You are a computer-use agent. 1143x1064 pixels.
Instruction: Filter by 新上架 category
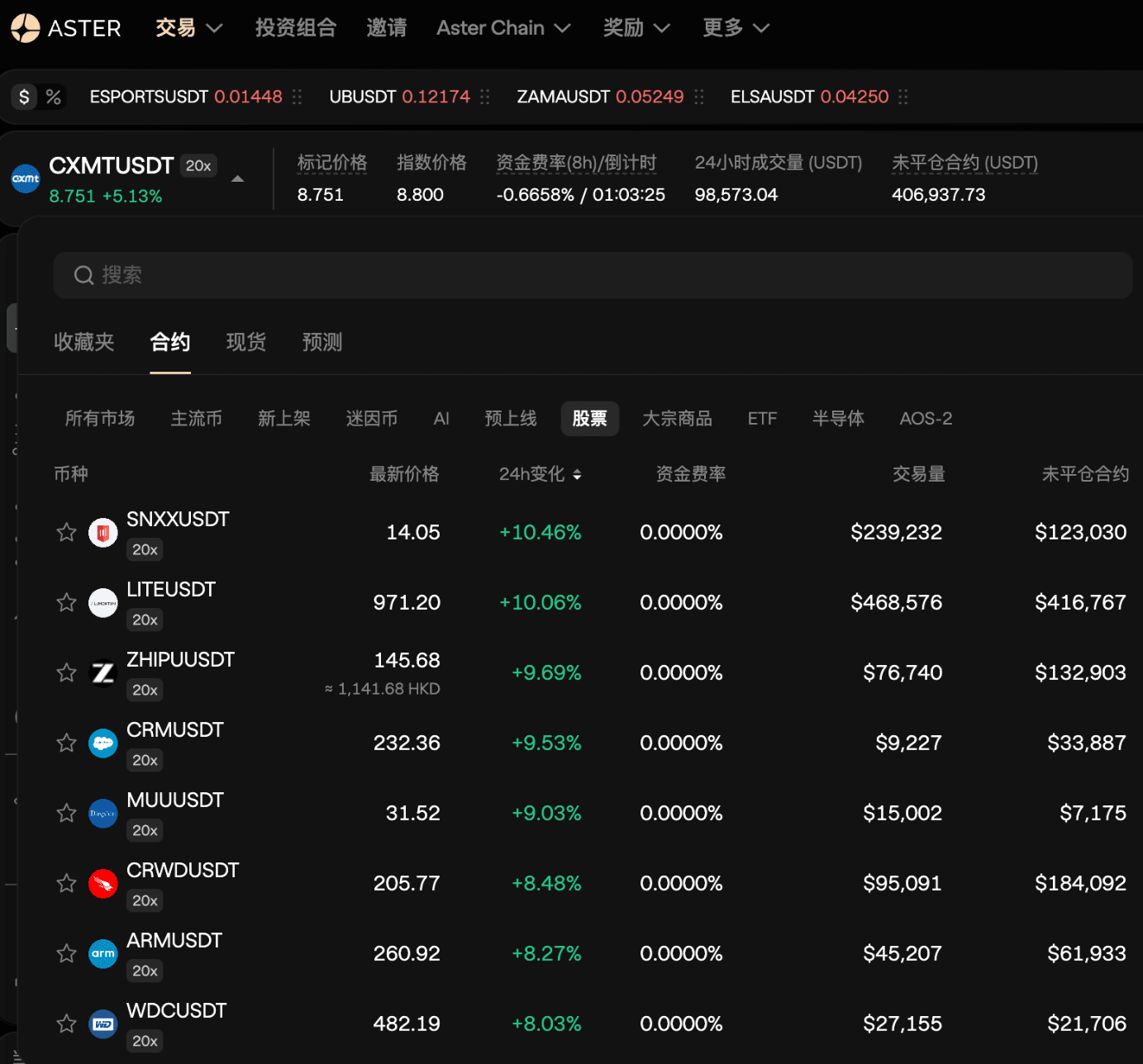[284, 419]
